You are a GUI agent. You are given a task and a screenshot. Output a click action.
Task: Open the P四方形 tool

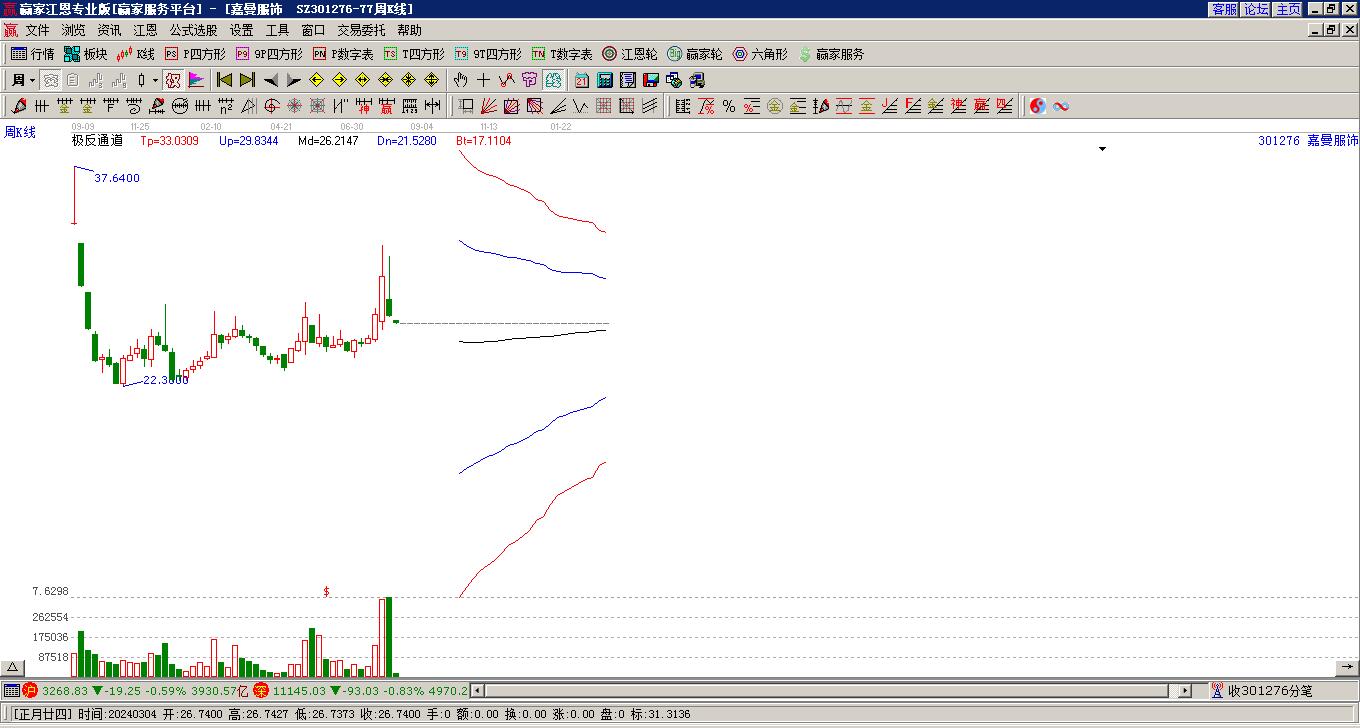point(196,54)
